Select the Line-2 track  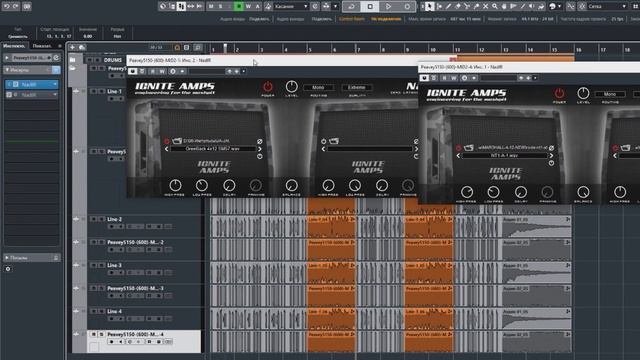tap(115, 219)
